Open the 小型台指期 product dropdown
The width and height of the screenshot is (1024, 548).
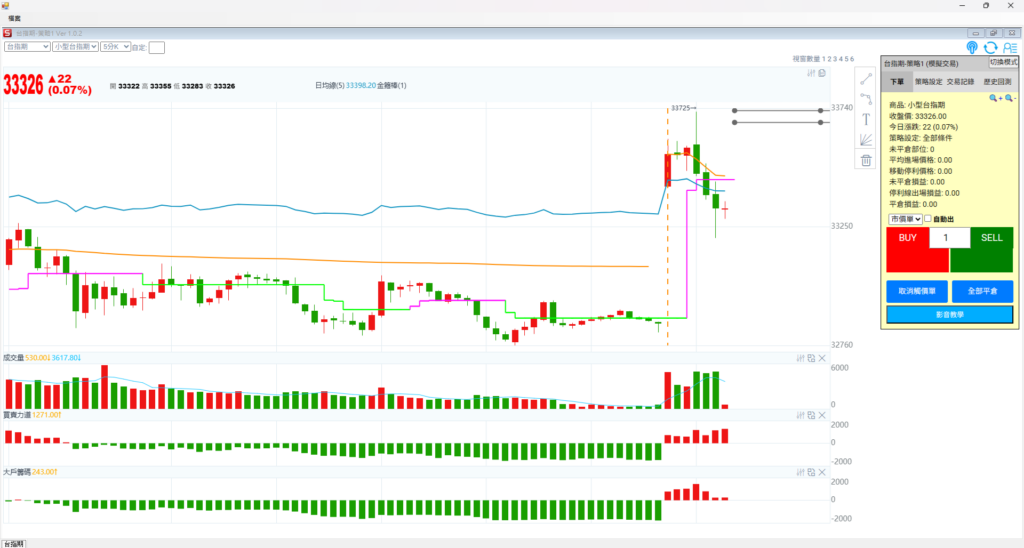[76, 46]
